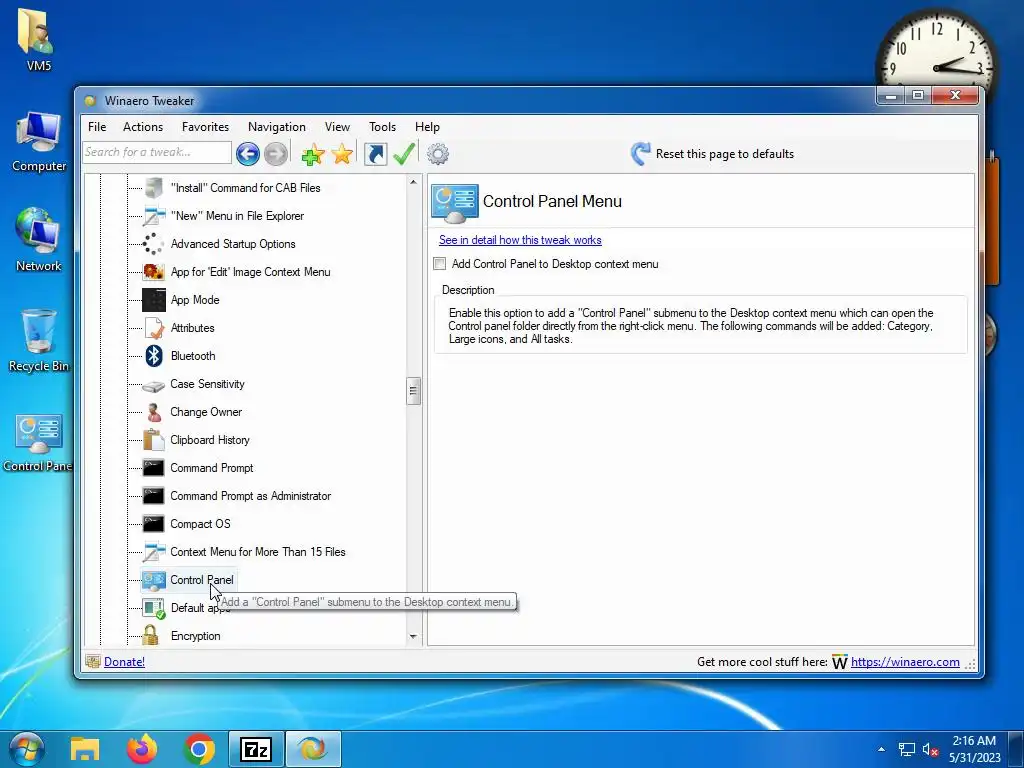Open File Explorer folder on taskbar
Viewport: 1024px width, 768px height.
85,749
